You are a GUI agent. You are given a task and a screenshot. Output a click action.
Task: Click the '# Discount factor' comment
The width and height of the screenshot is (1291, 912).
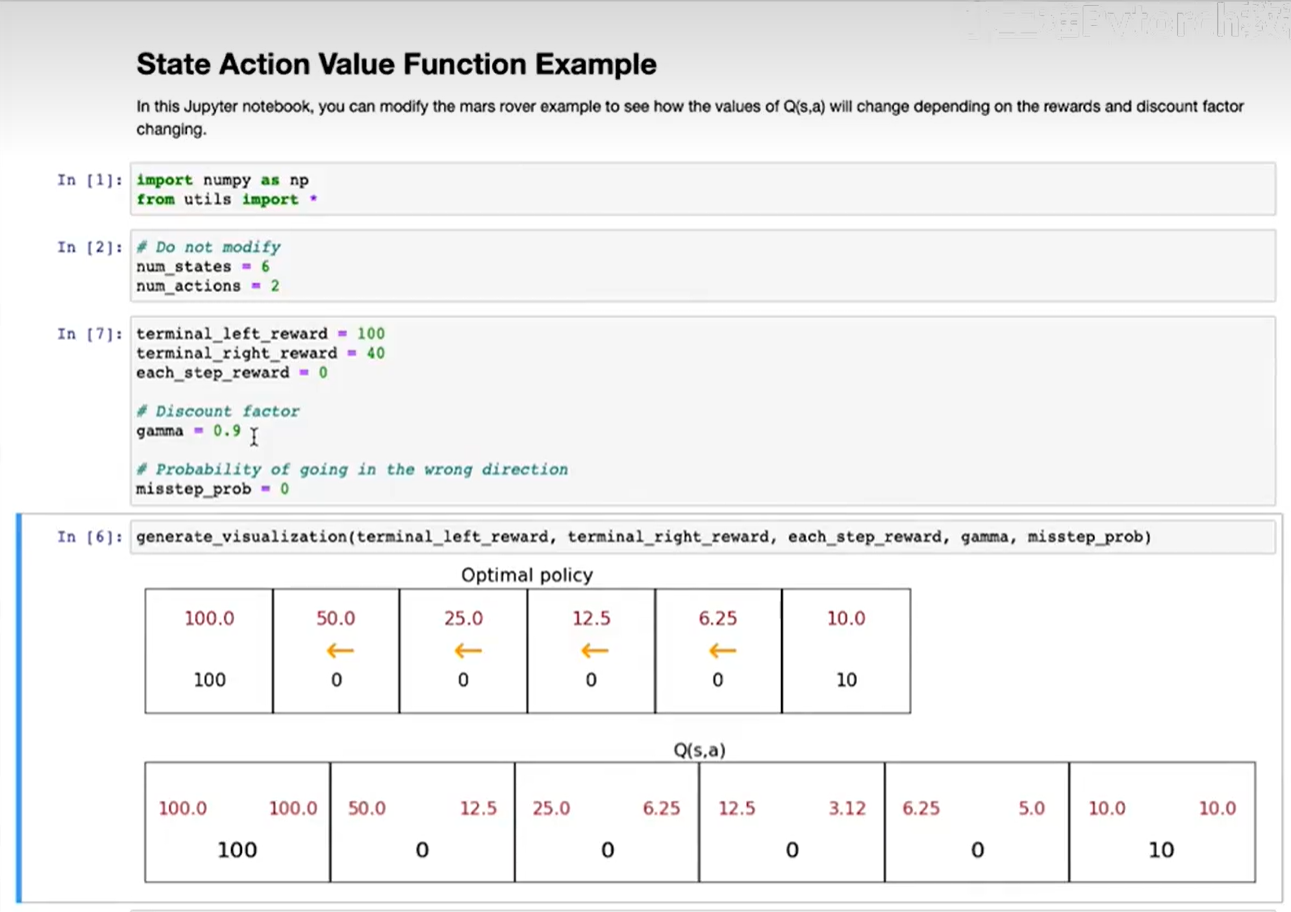pos(218,411)
